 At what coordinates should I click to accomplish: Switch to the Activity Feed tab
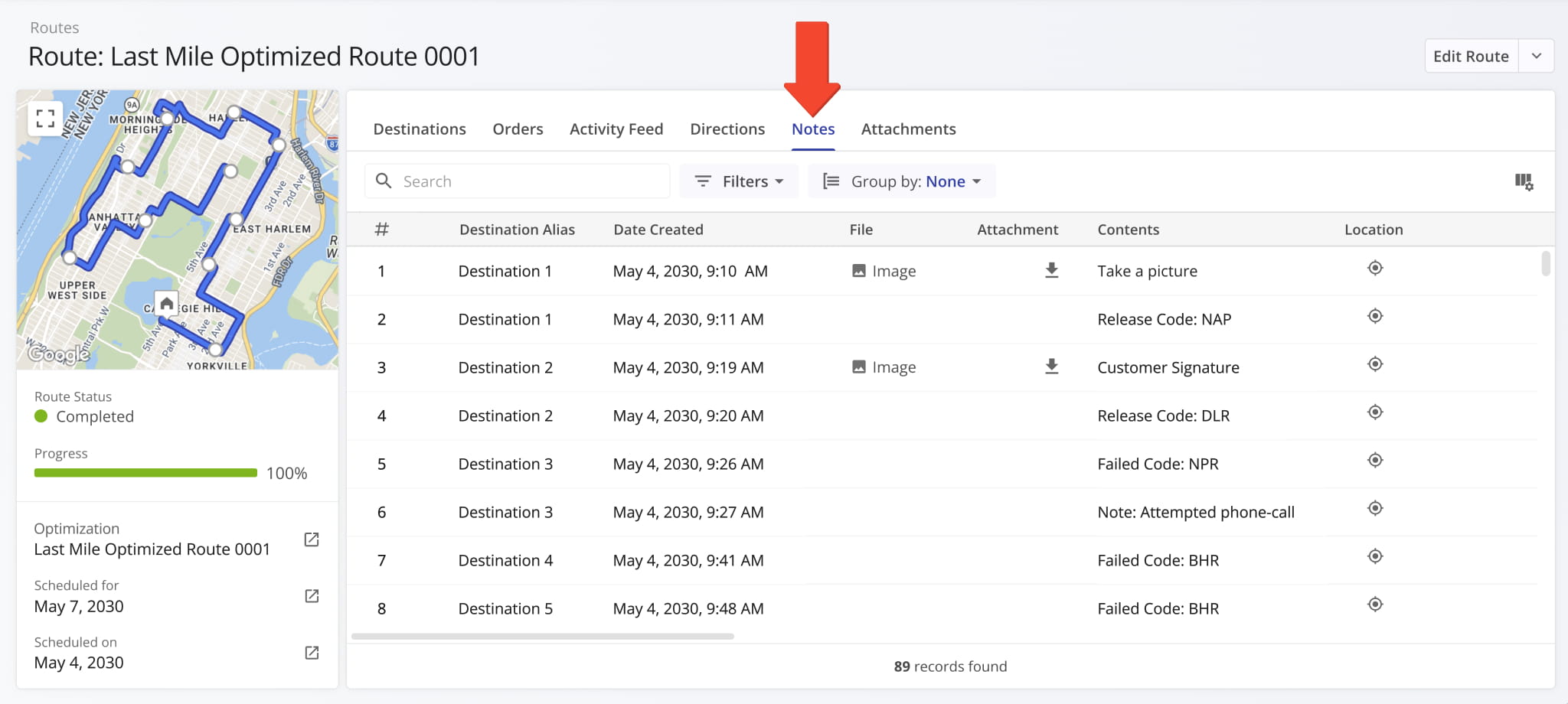[x=616, y=129]
